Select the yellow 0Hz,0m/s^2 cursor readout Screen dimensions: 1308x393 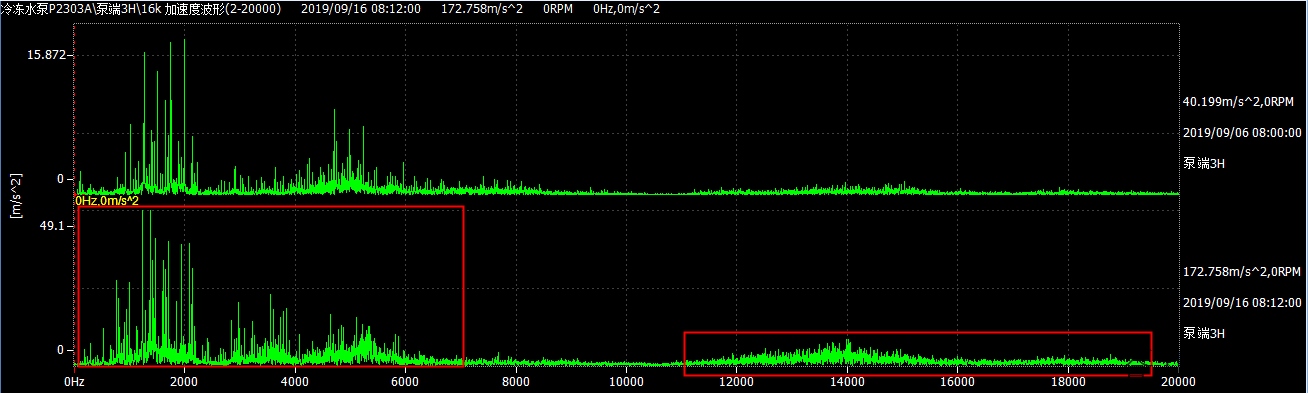click(106, 201)
